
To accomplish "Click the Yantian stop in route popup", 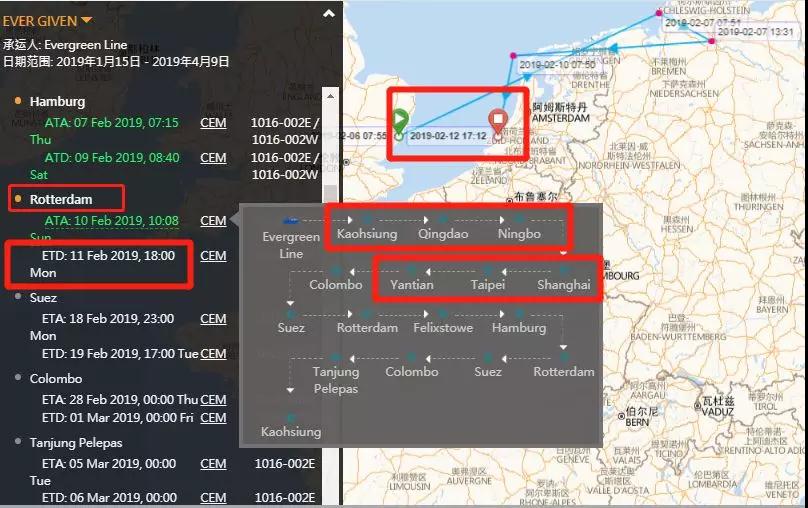I will pos(412,284).
